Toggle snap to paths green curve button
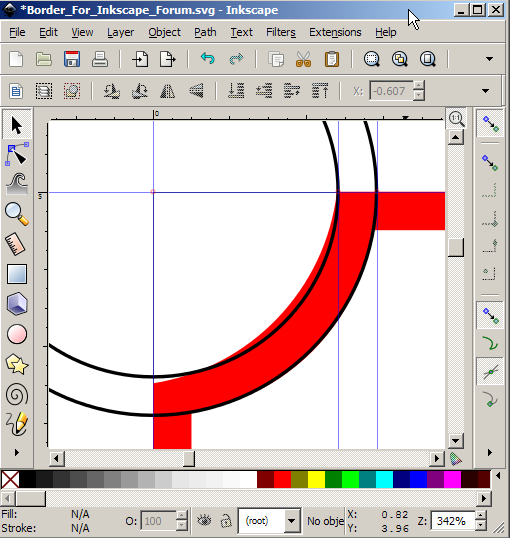This screenshot has width=510, height=538. pos(490,343)
